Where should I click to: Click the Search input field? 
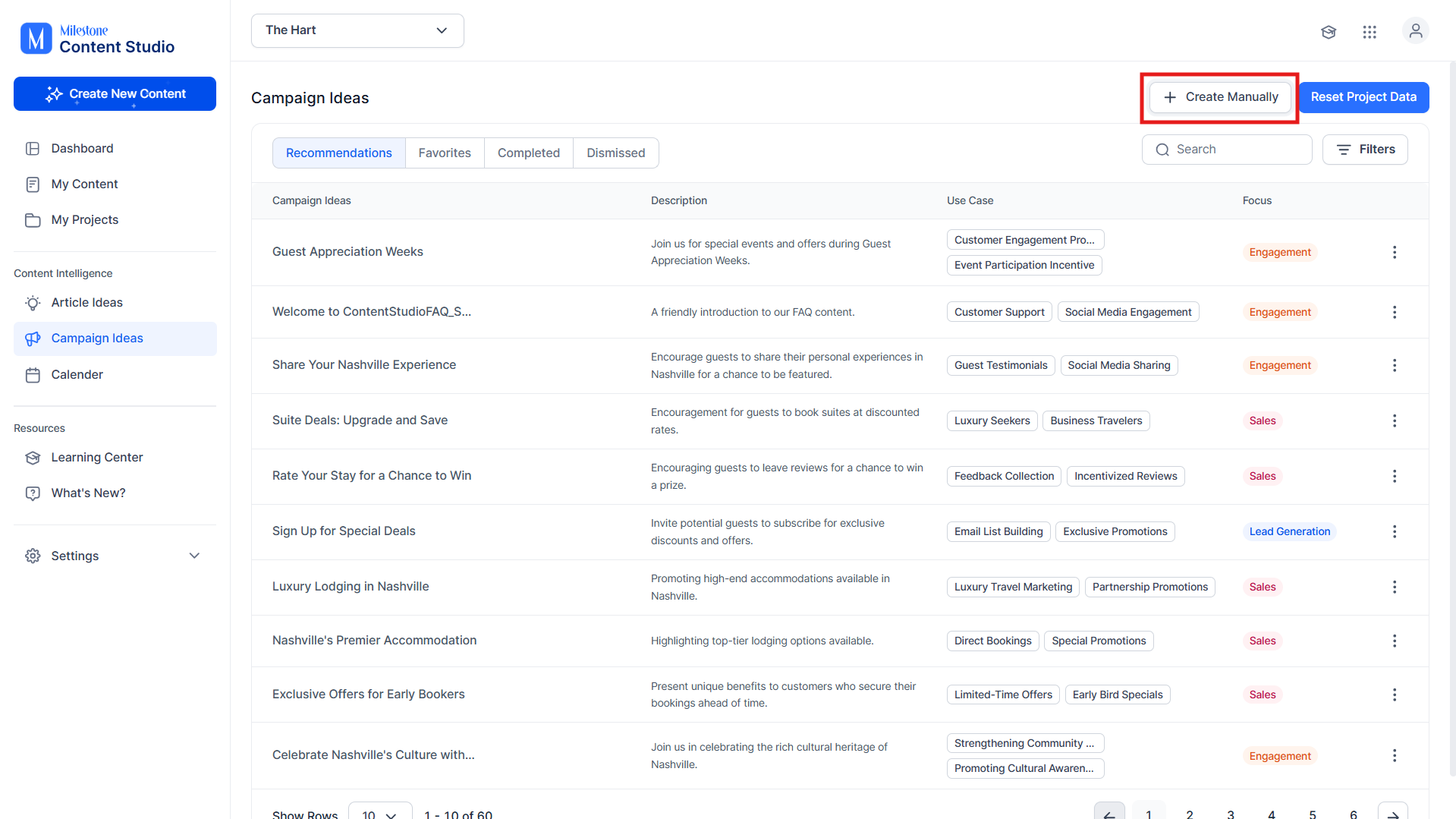(x=1227, y=150)
